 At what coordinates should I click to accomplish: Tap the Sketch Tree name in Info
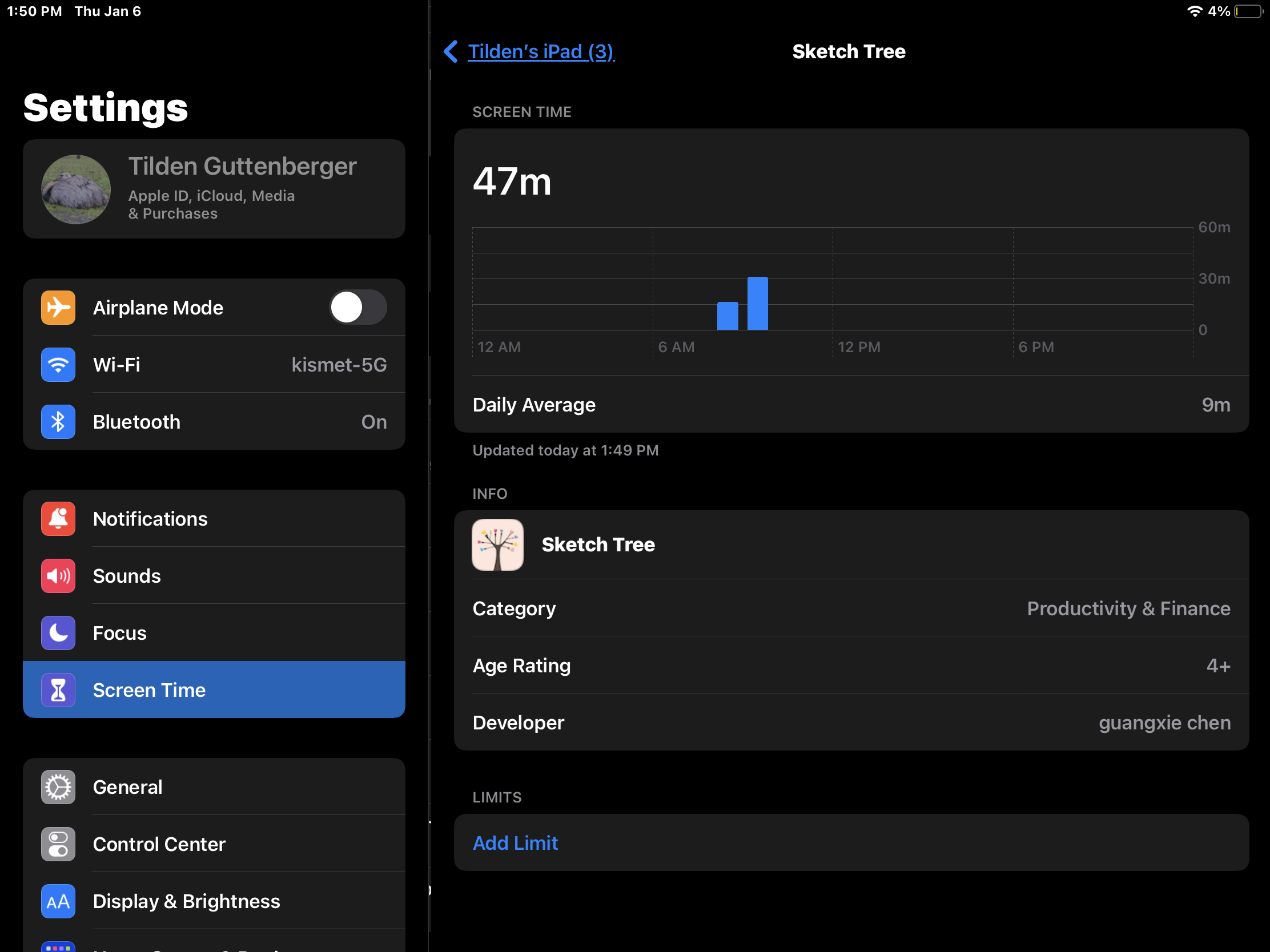pyautogui.click(x=598, y=544)
